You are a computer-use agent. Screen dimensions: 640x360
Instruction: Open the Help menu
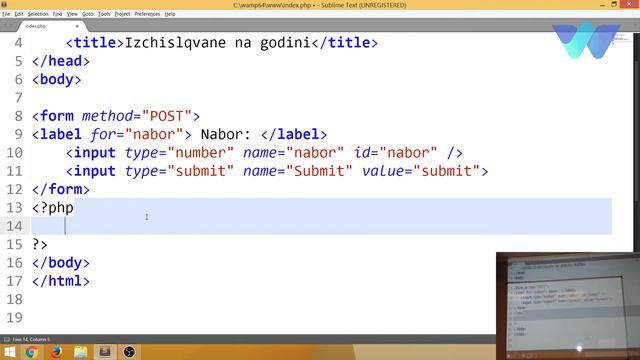coord(170,14)
